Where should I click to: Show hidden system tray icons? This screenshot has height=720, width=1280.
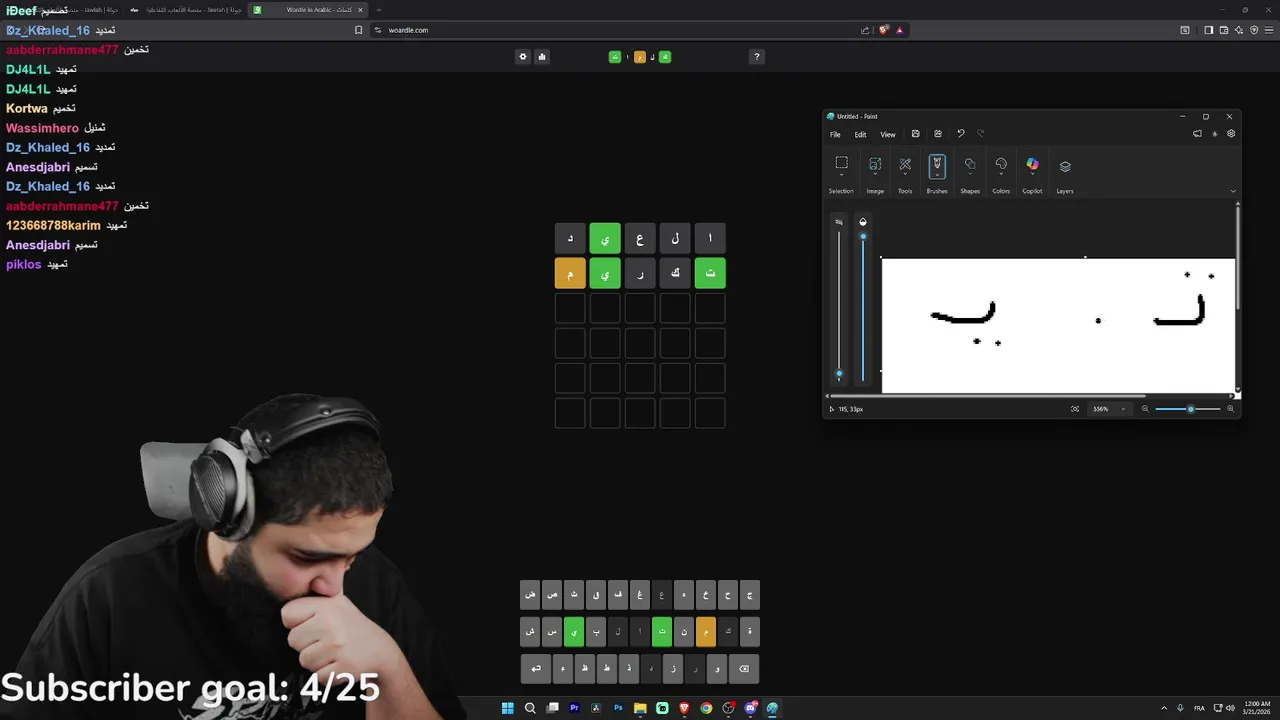tap(1163, 708)
